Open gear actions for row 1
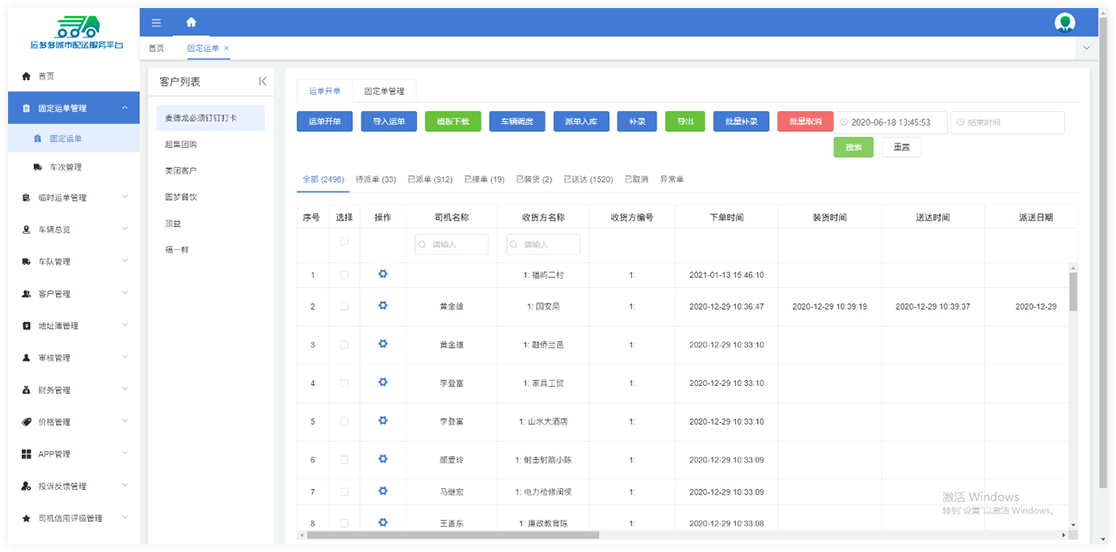This screenshot has width=1116, height=552. point(383,274)
